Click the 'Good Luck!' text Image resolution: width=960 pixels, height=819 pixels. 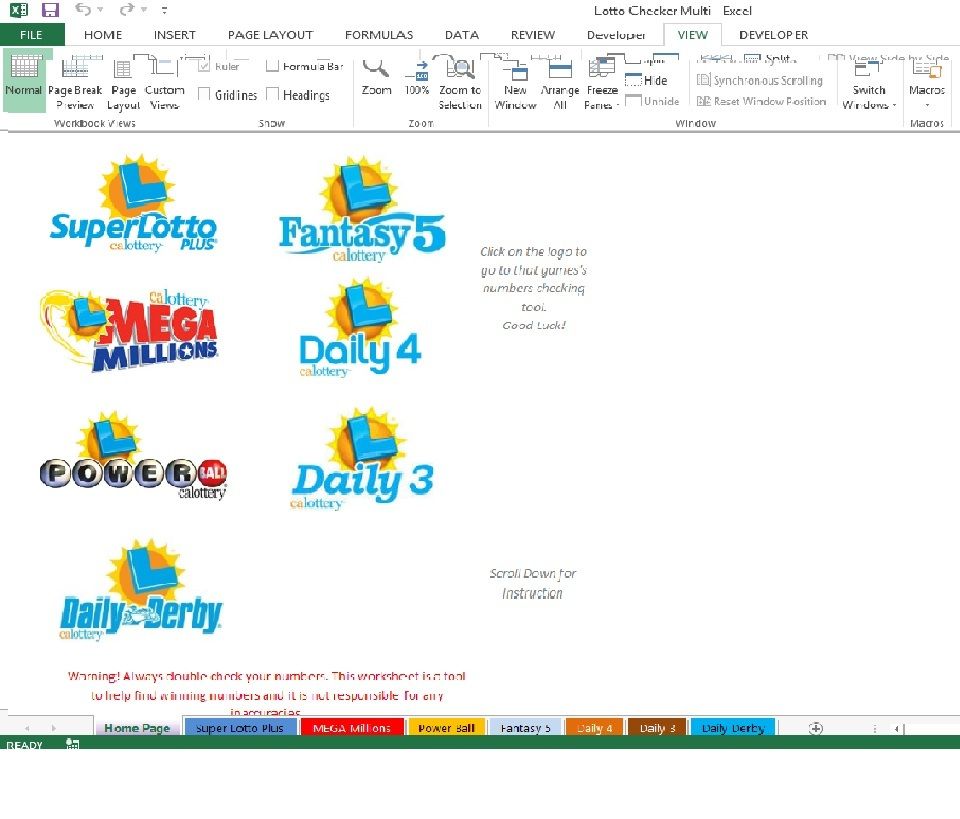click(x=534, y=325)
